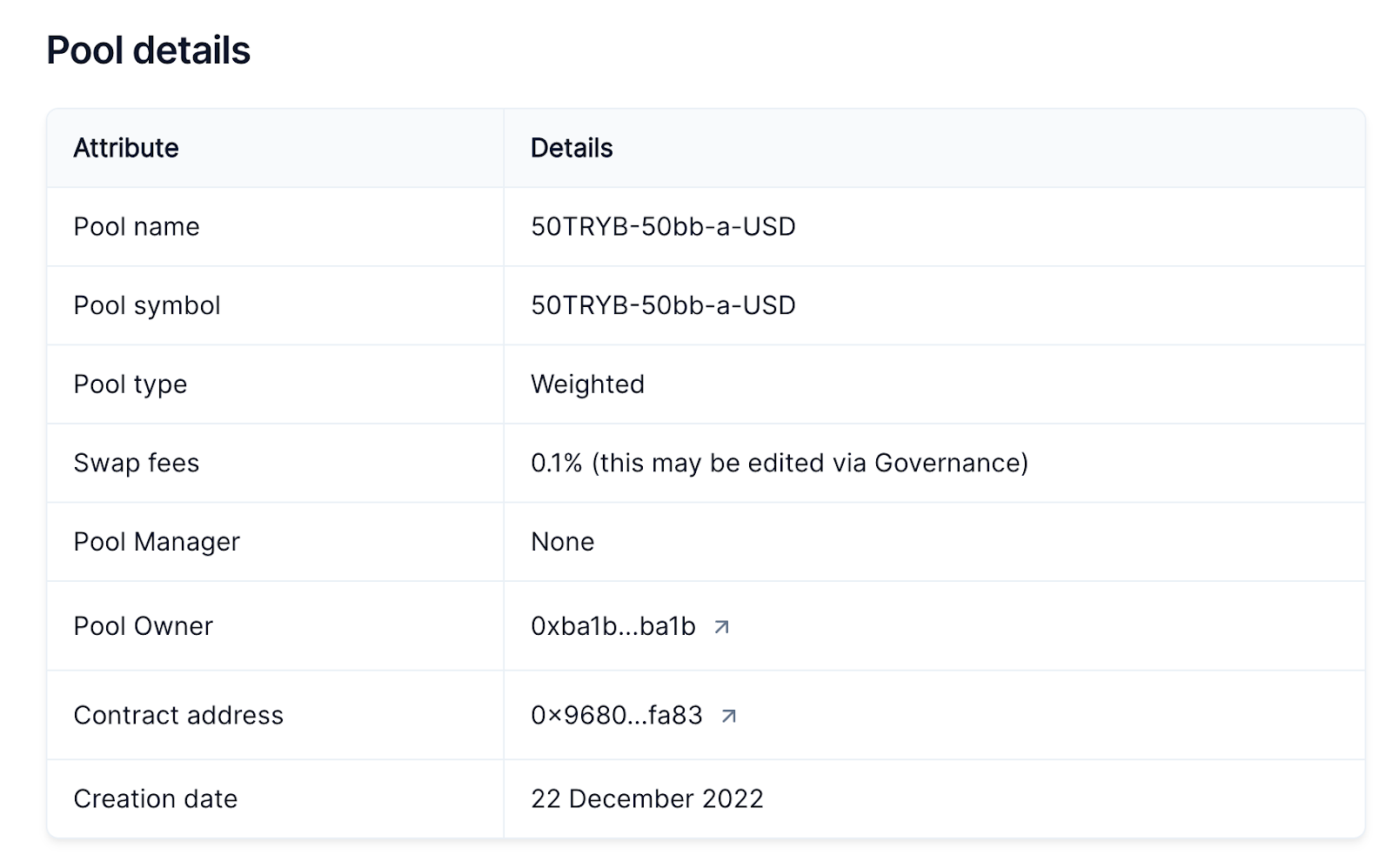Click the Contract address attribute label

click(x=178, y=715)
